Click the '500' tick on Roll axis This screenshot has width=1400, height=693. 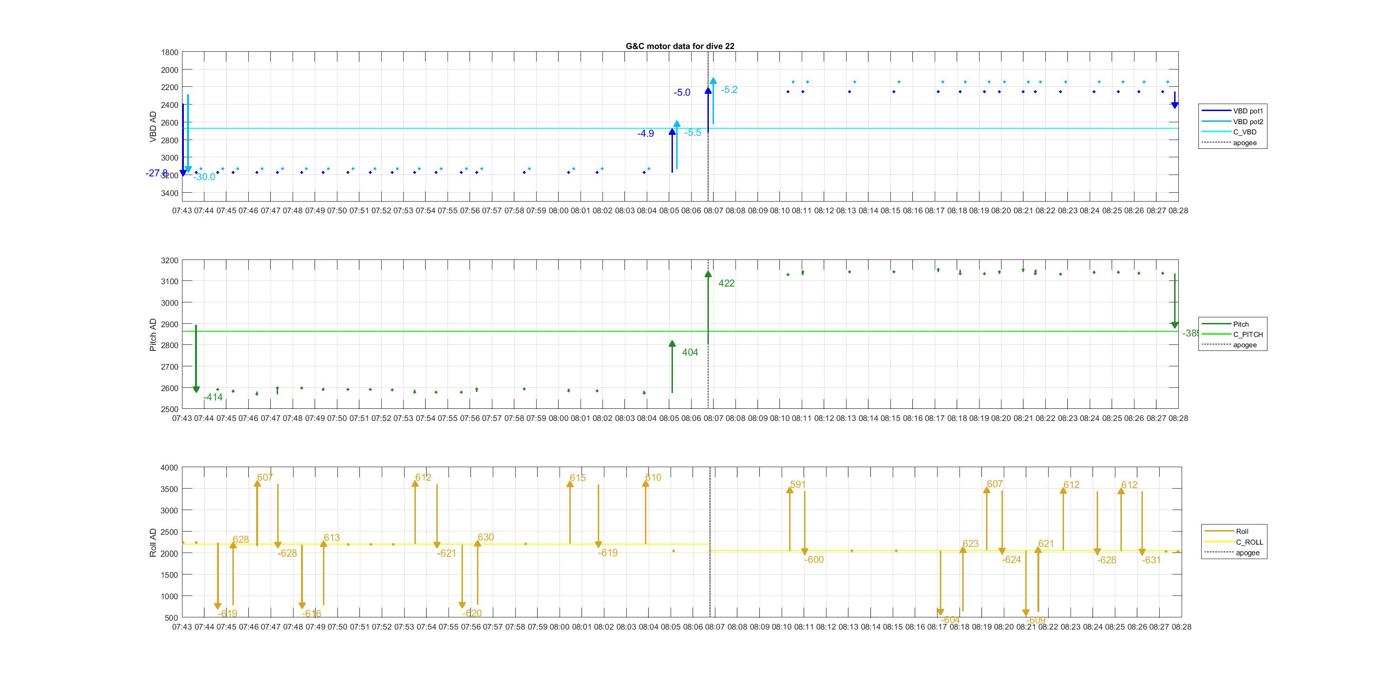point(171,618)
